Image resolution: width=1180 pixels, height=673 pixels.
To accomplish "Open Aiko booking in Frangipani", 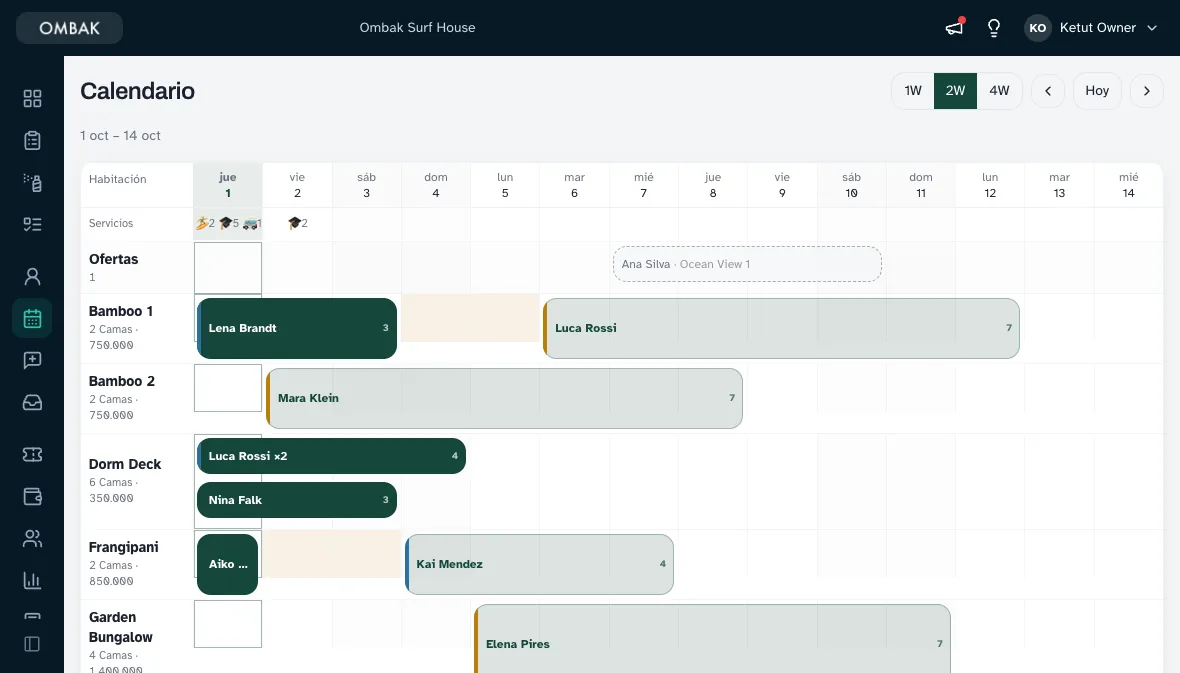I will point(228,565).
